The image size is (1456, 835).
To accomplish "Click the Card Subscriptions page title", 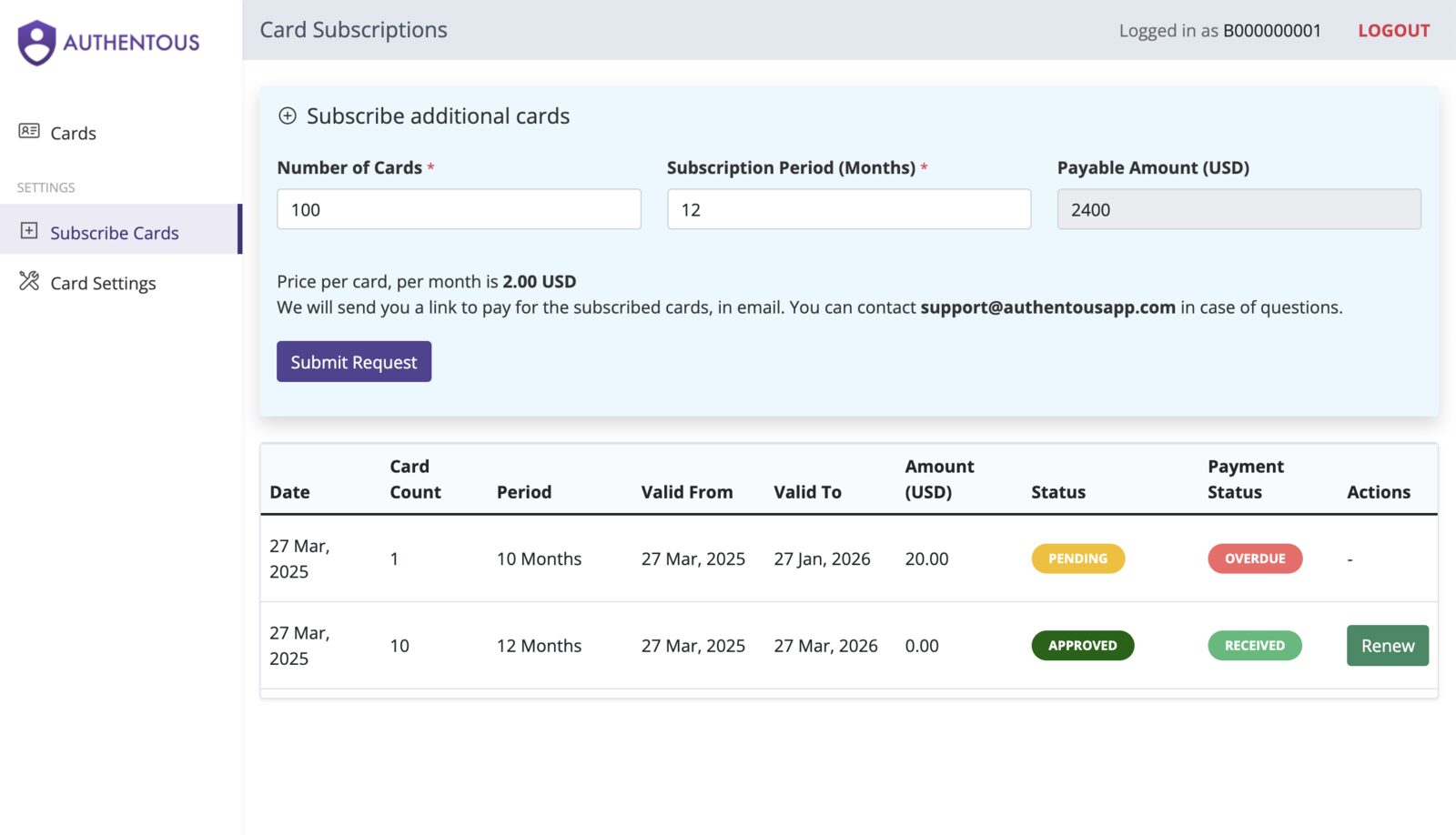I will pyautogui.click(x=353, y=30).
